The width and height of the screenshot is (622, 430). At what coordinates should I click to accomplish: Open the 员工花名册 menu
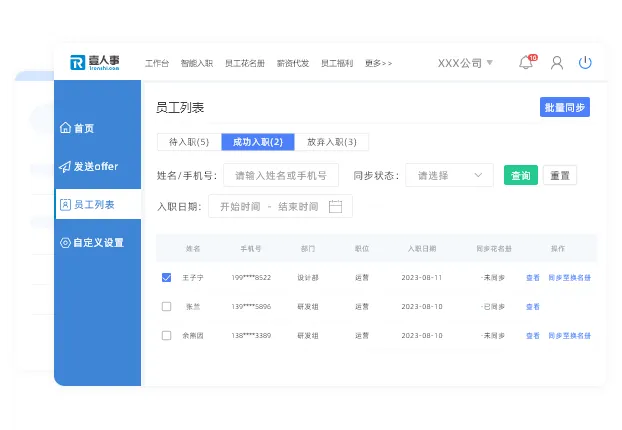point(245,63)
